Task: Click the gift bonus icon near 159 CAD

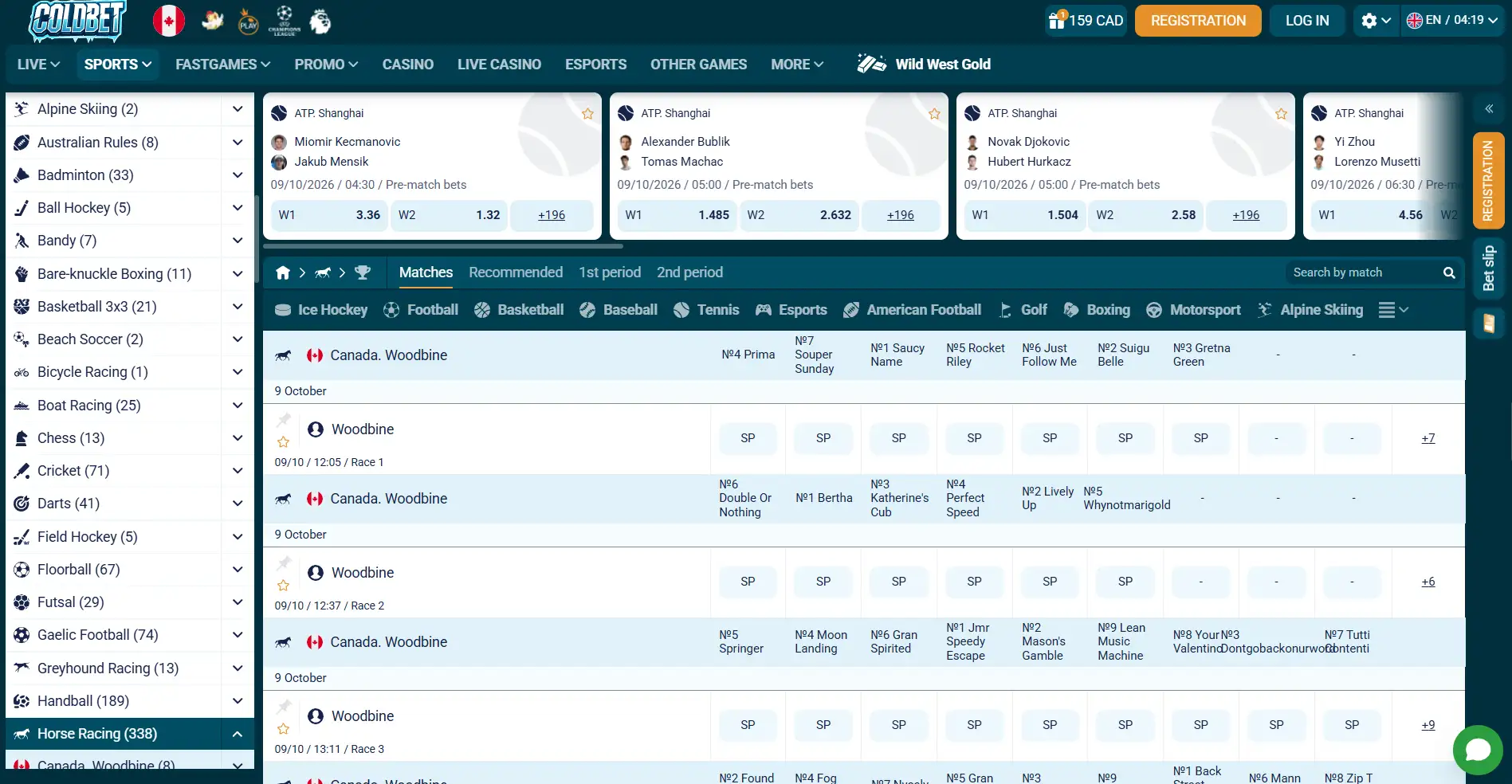Action: click(1057, 20)
